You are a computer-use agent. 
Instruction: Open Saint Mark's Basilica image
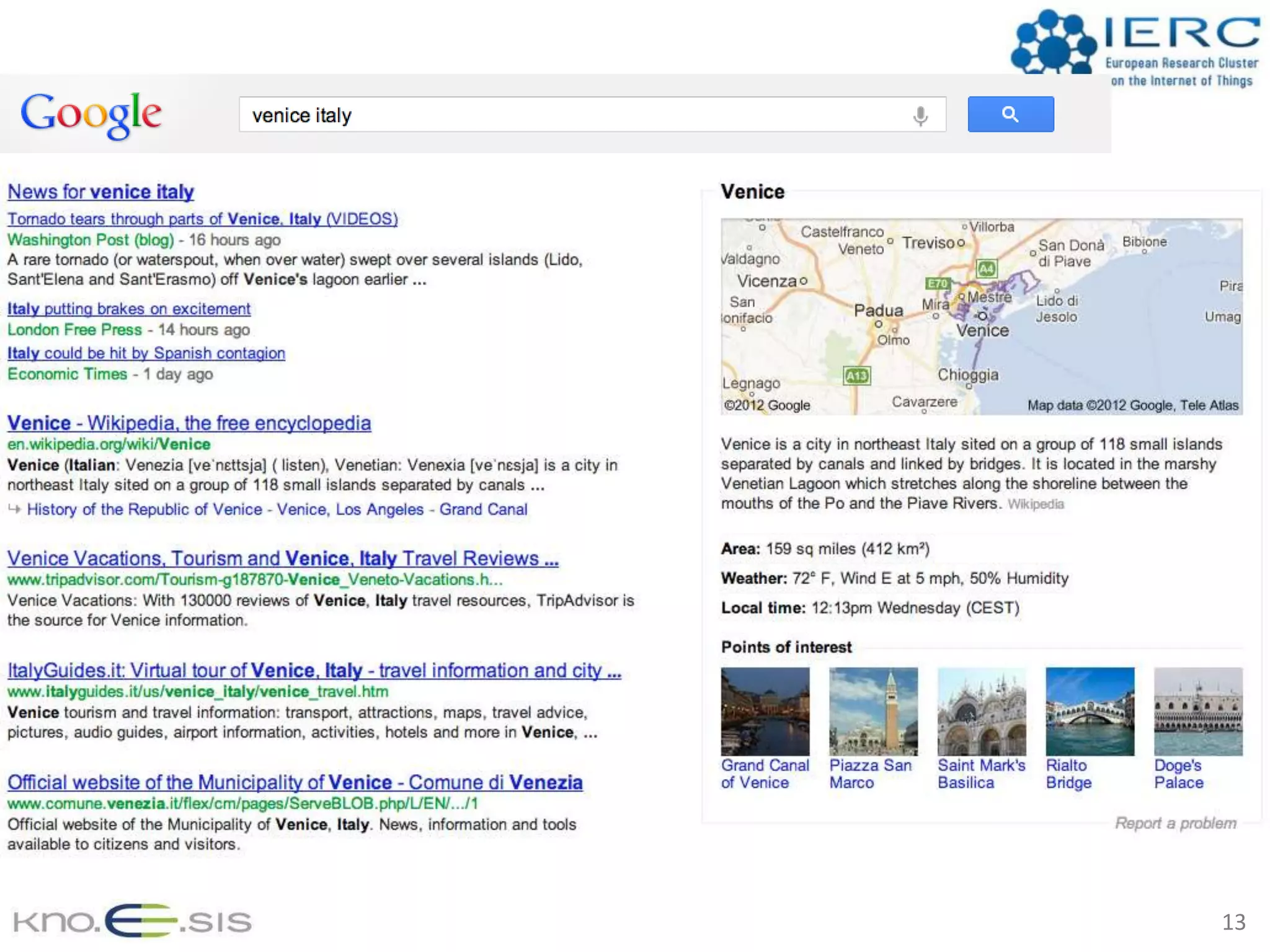coord(981,712)
